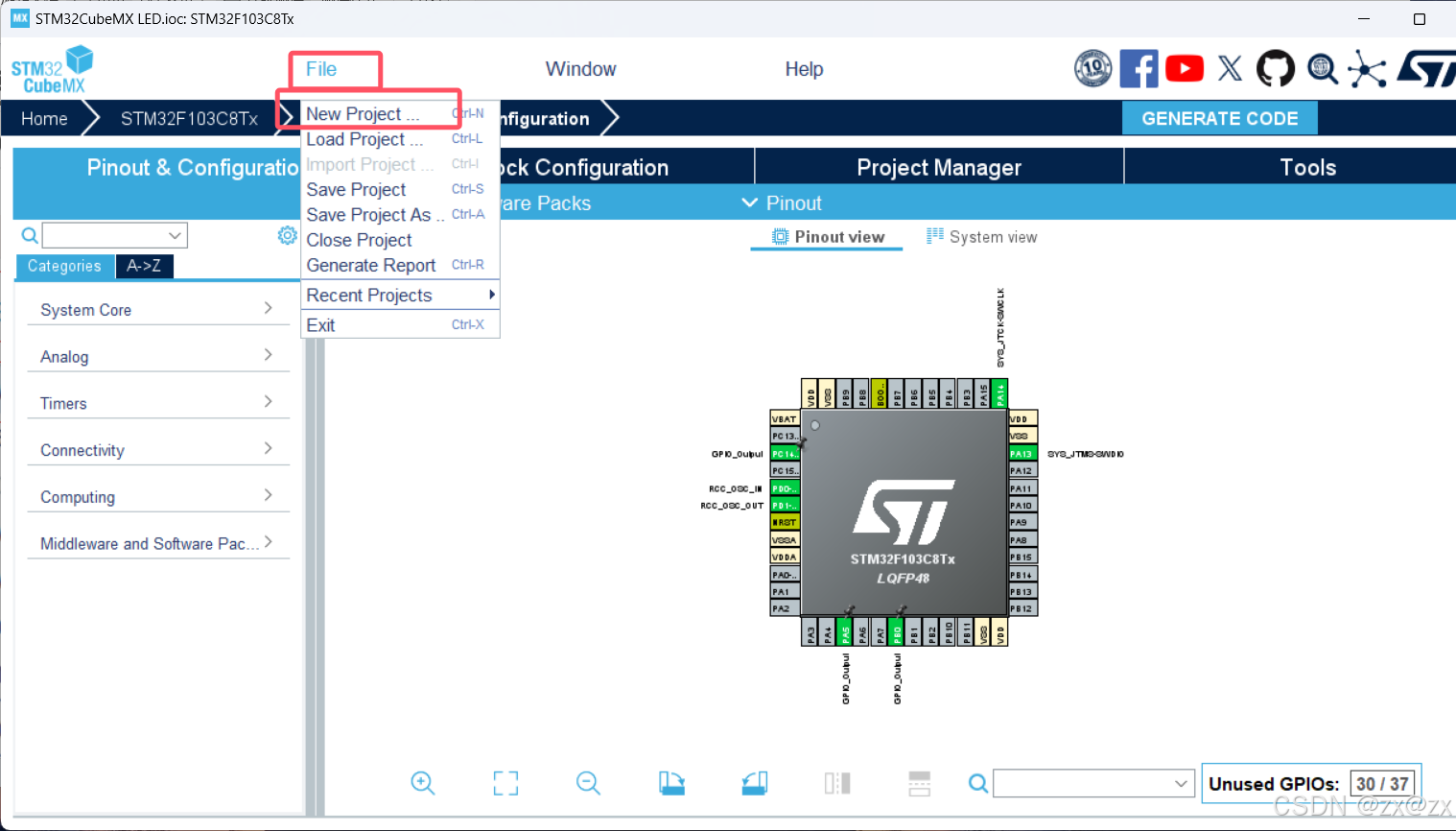The image size is (1456, 831).
Task: Open the YouTube link icon
Action: [1185, 68]
